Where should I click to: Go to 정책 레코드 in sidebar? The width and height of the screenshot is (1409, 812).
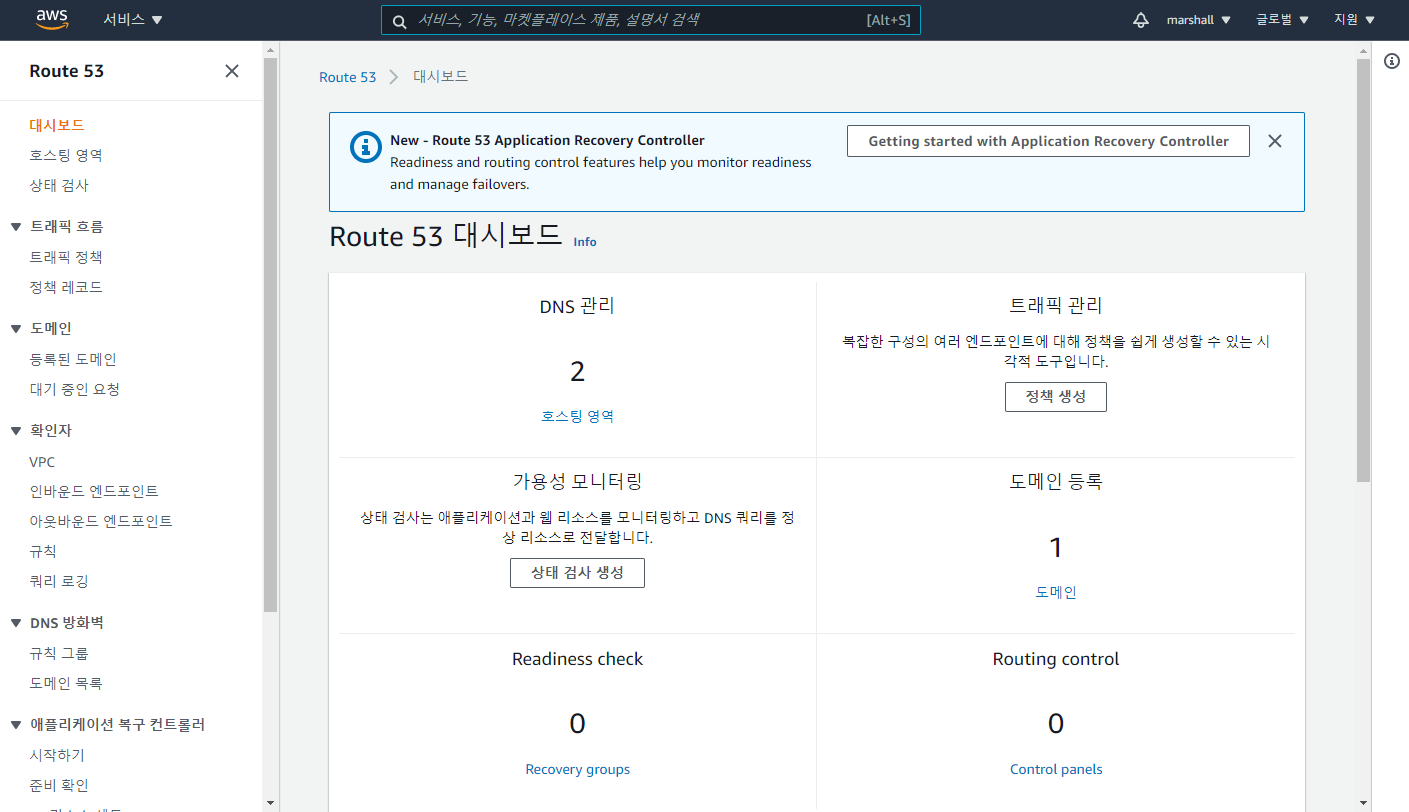pyautogui.click(x=66, y=287)
